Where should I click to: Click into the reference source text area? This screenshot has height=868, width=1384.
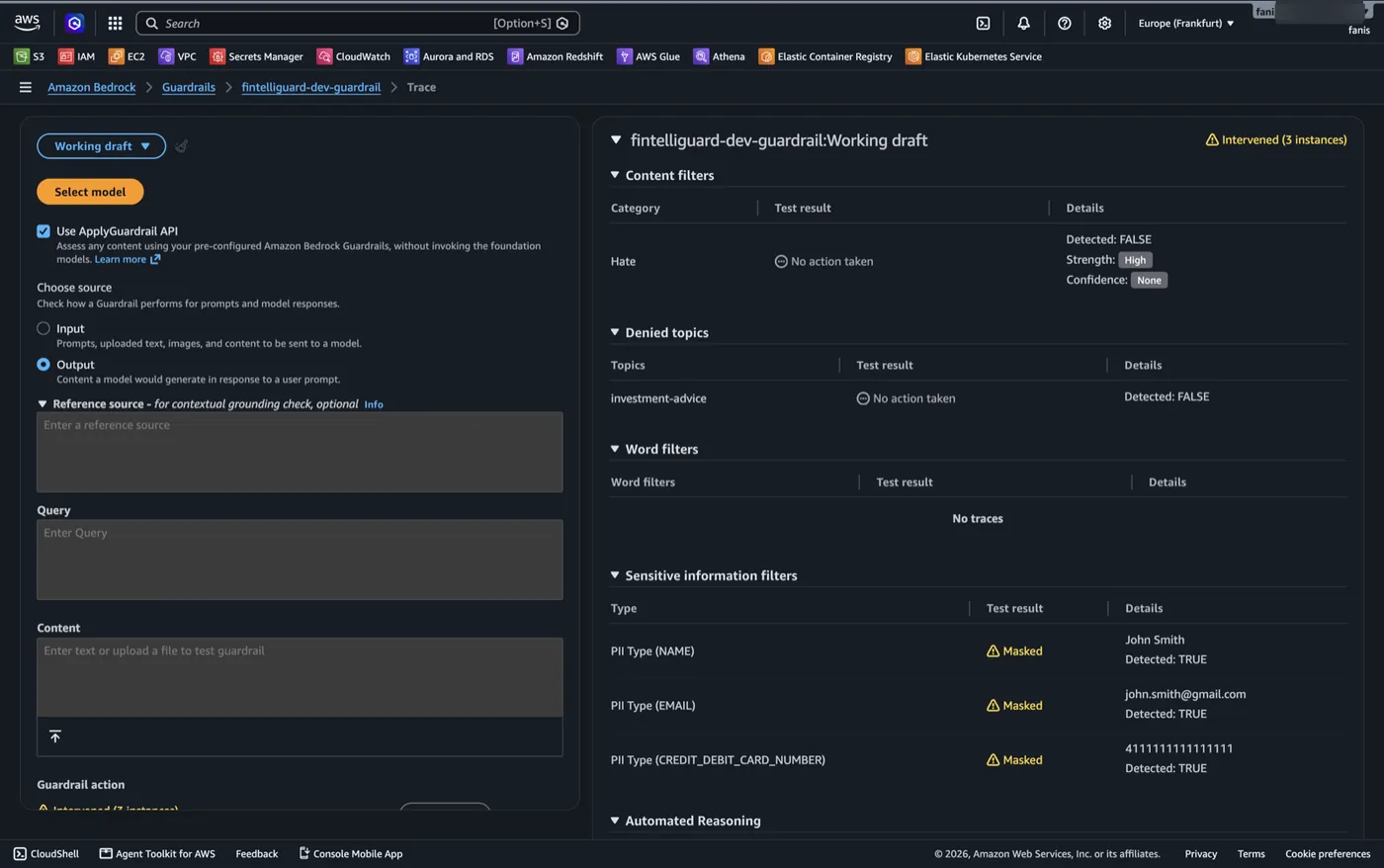tap(300, 452)
